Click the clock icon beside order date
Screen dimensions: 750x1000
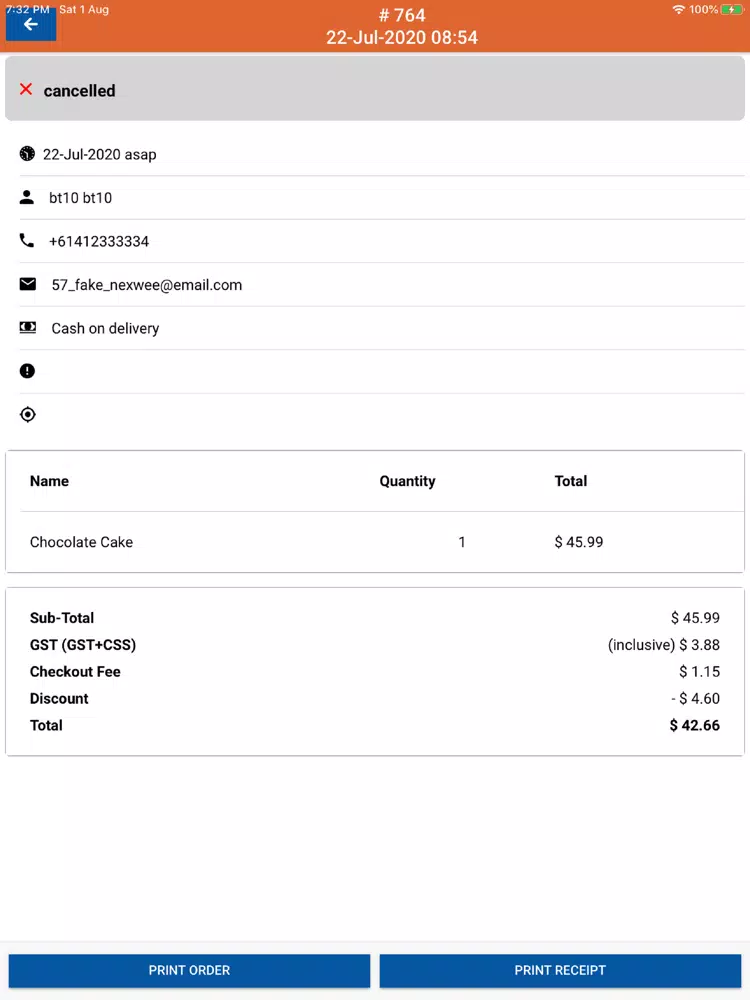pos(27,154)
